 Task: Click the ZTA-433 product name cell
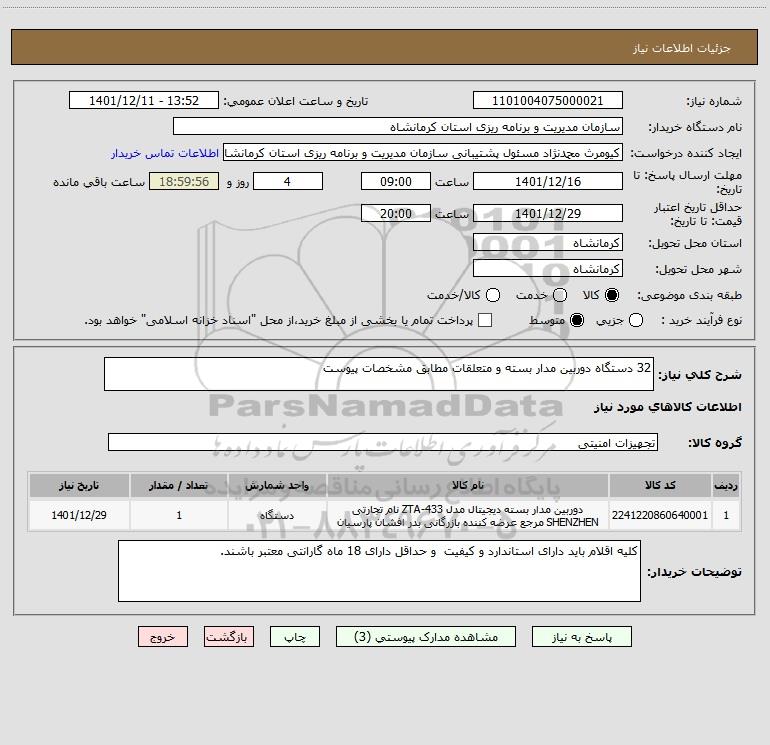(x=468, y=515)
